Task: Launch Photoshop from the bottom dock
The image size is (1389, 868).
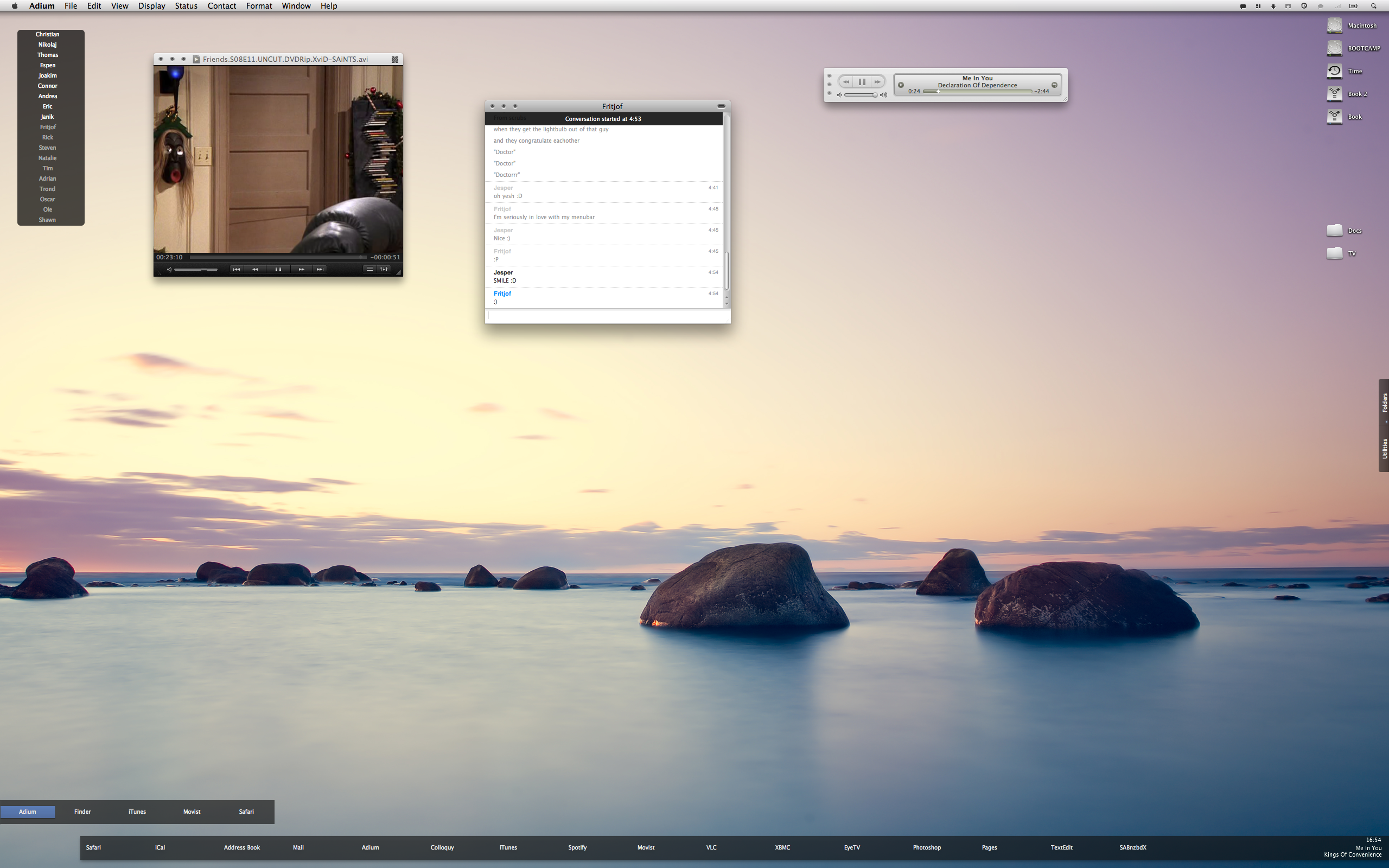Action: (926, 848)
